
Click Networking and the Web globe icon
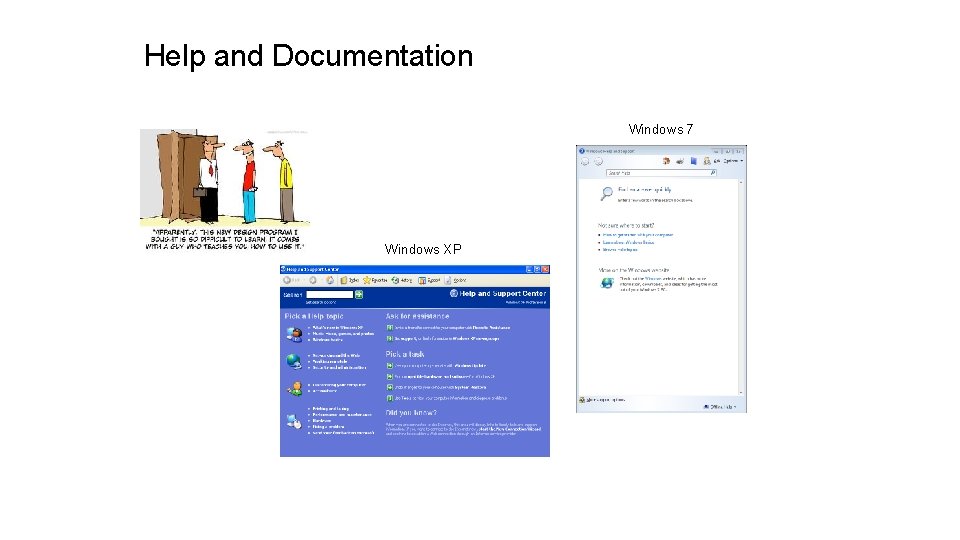[x=294, y=361]
